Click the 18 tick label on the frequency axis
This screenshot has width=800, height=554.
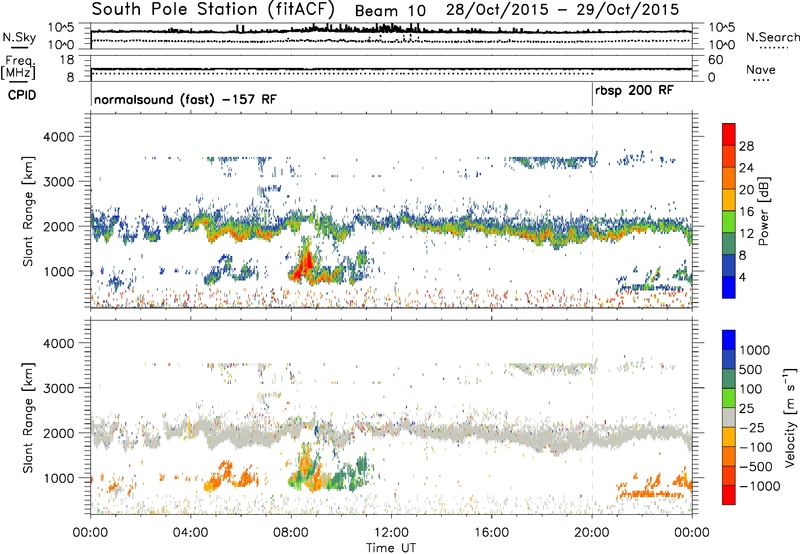67,60
